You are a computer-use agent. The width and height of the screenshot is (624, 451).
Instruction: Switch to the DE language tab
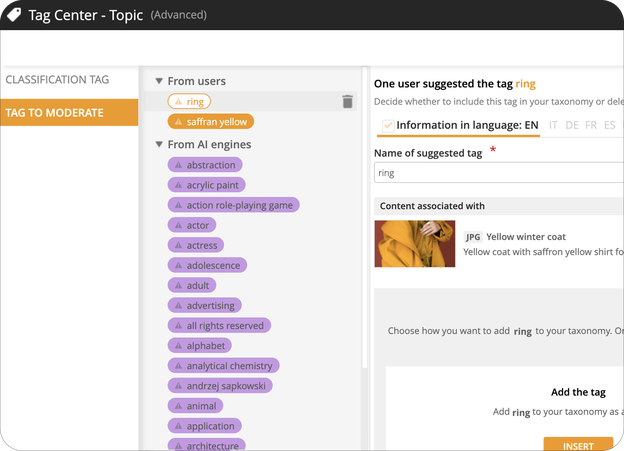[x=572, y=125]
